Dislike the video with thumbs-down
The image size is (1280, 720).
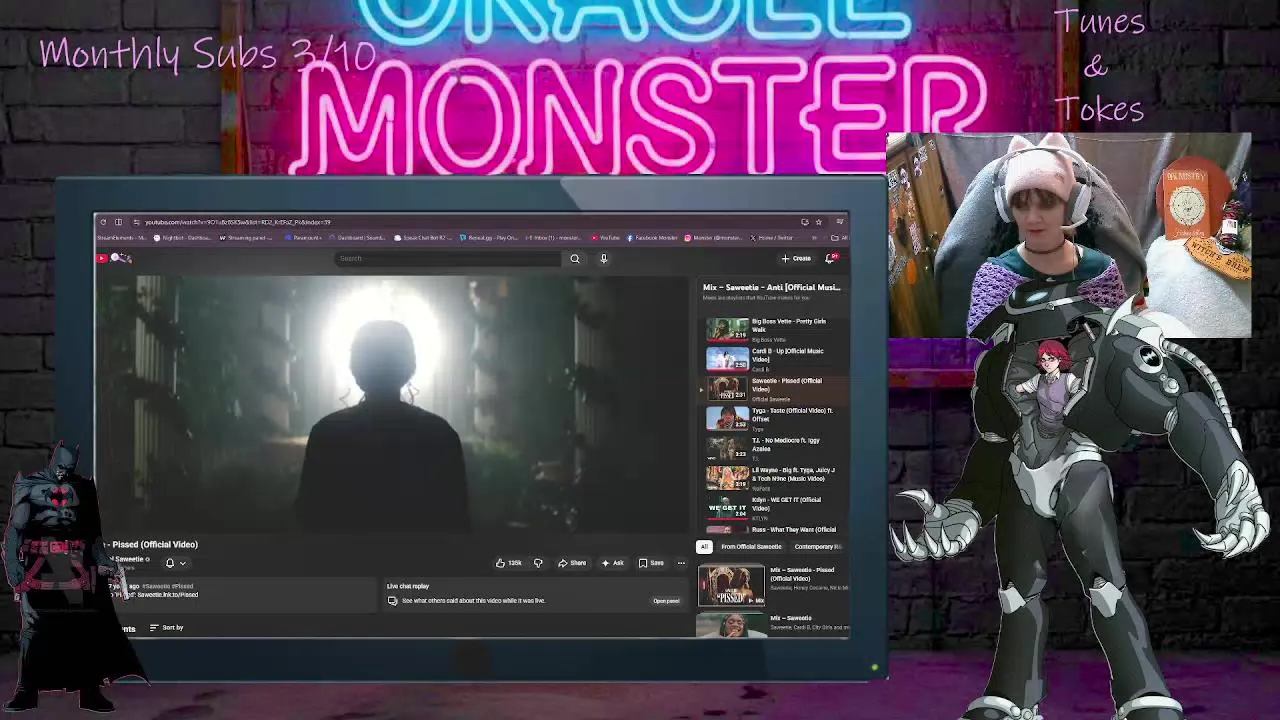[538, 563]
